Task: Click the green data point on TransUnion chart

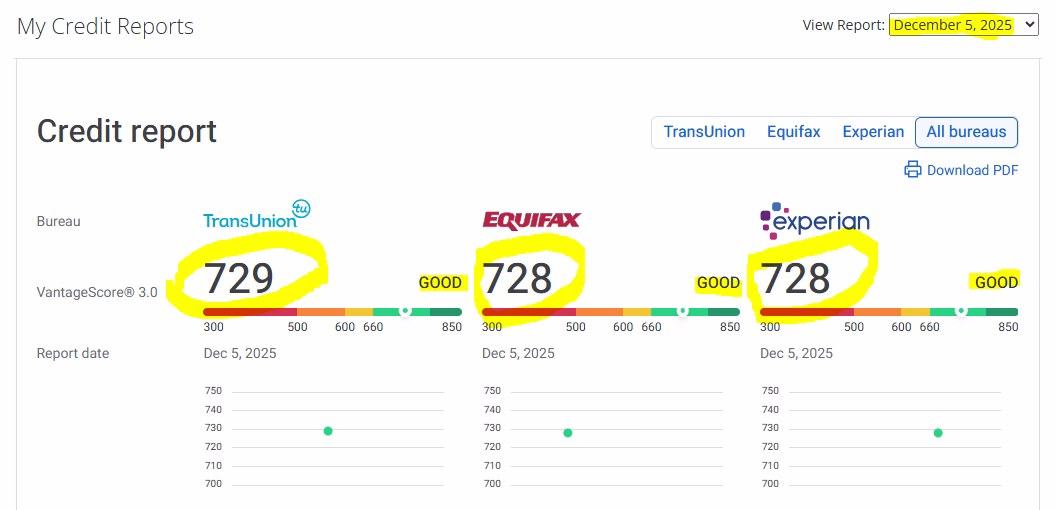Action: [328, 431]
